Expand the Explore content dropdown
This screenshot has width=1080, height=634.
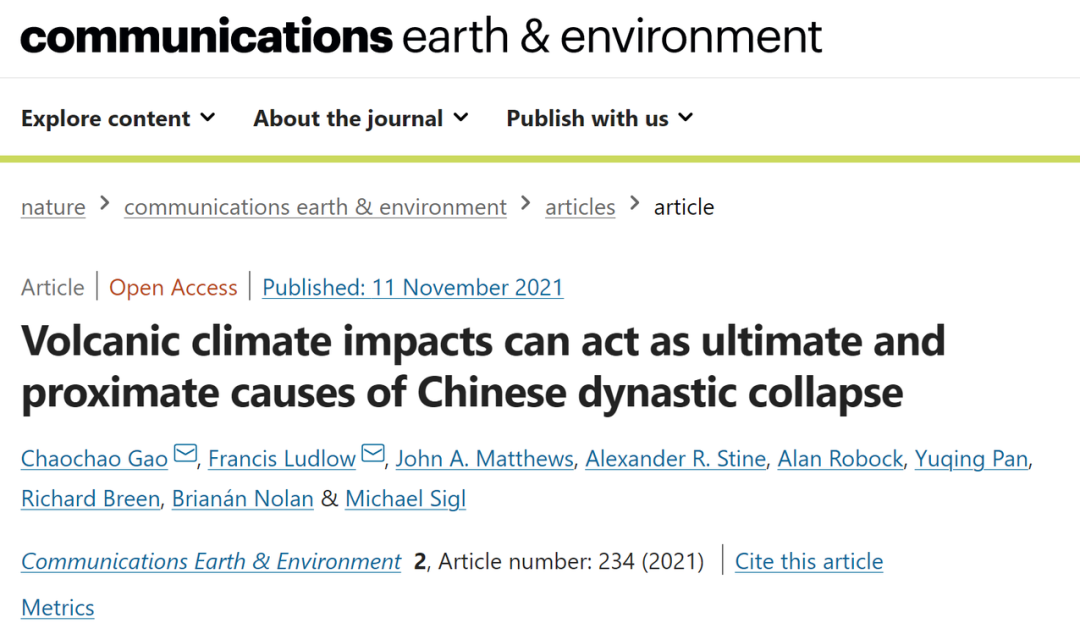coord(118,118)
